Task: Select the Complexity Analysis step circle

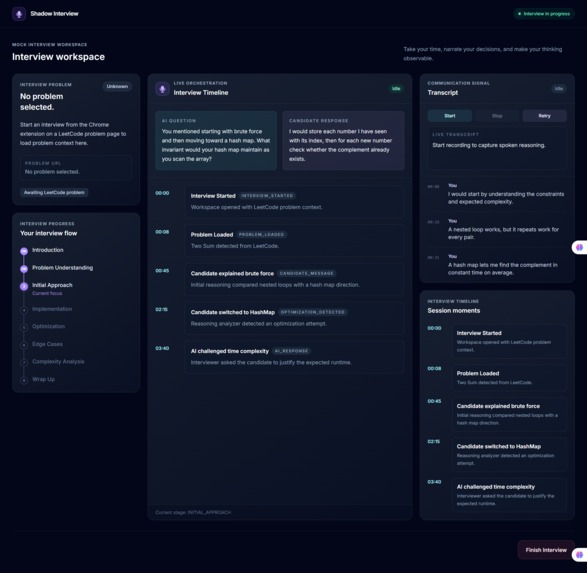Action: click(24, 362)
